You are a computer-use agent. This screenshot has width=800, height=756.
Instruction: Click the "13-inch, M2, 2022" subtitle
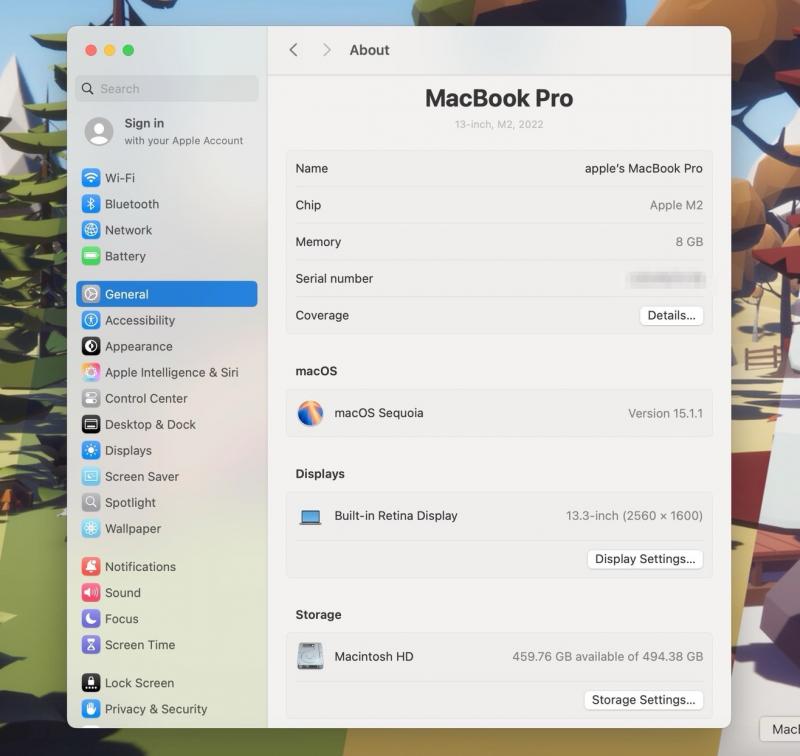499,124
